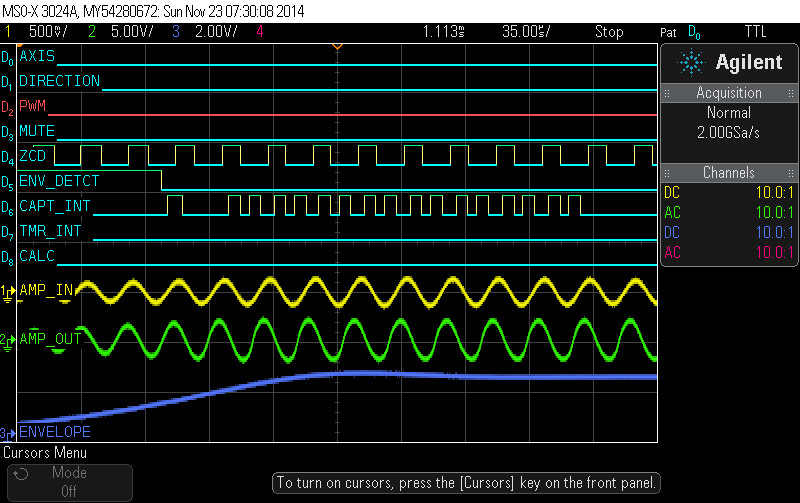Open the Channels panel header
The width and height of the screenshot is (800, 503).
[729, 173]
